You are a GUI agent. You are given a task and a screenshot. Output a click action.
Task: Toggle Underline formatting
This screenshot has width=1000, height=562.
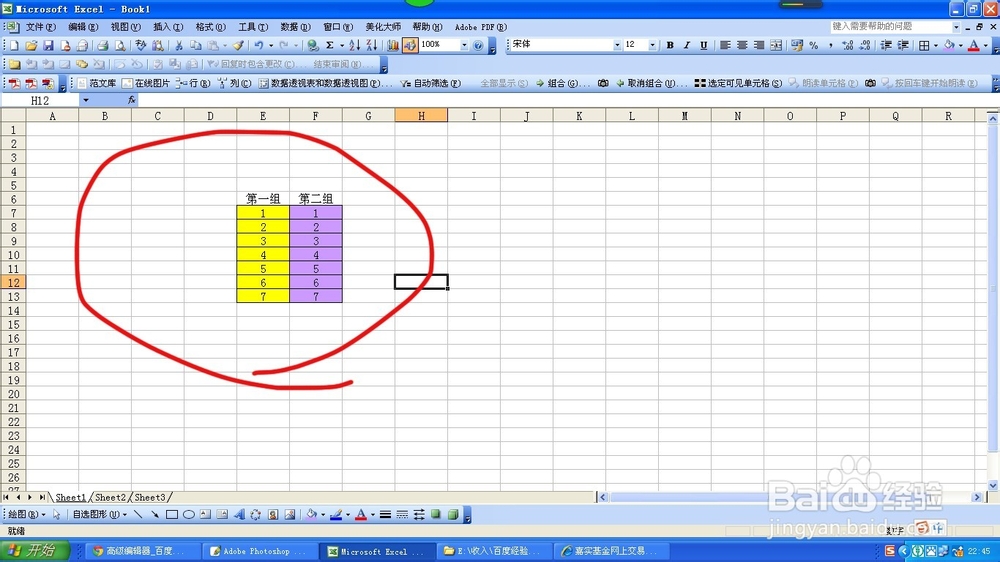[703, 45]
